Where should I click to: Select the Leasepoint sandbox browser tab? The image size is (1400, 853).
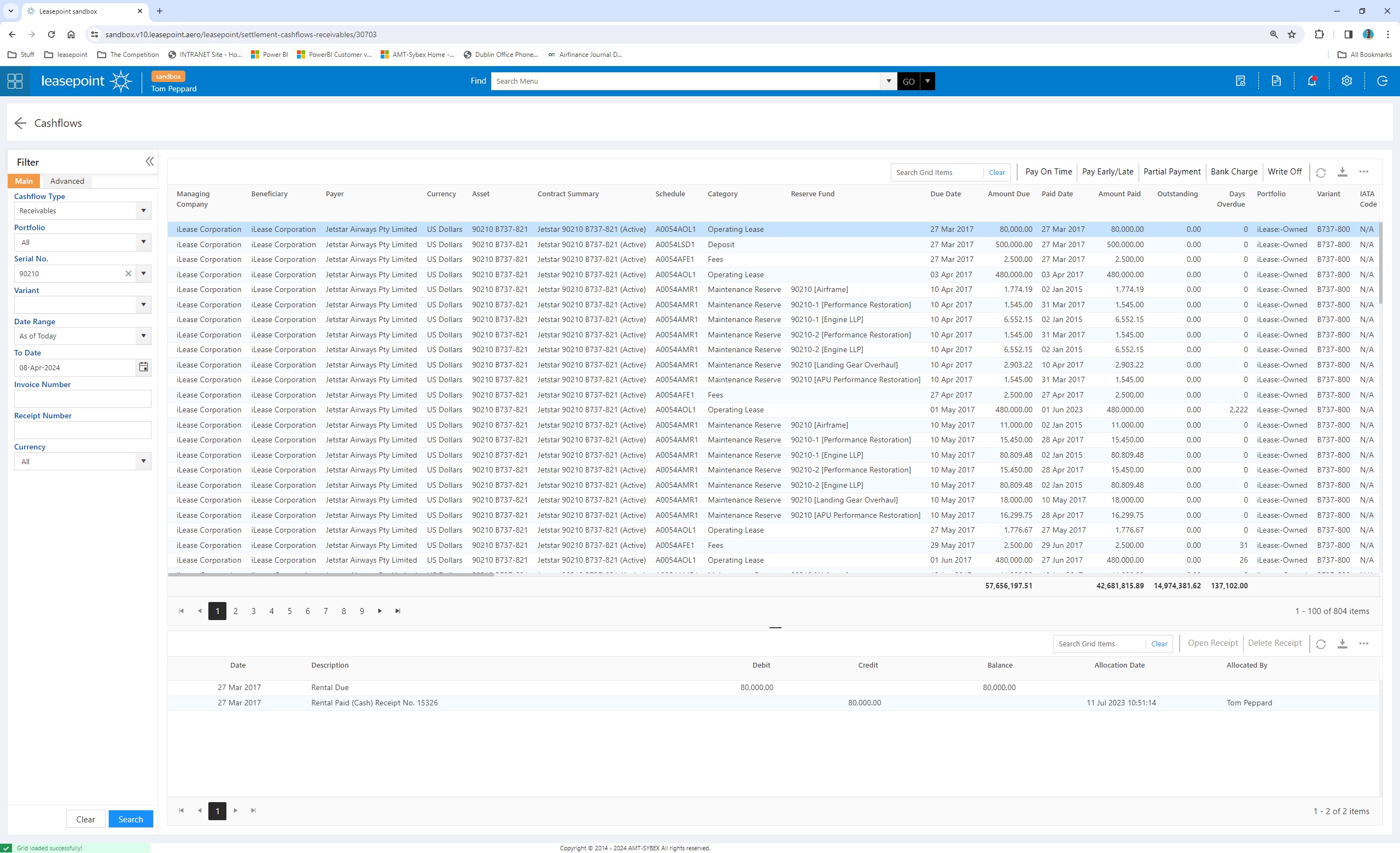[84, 11]
